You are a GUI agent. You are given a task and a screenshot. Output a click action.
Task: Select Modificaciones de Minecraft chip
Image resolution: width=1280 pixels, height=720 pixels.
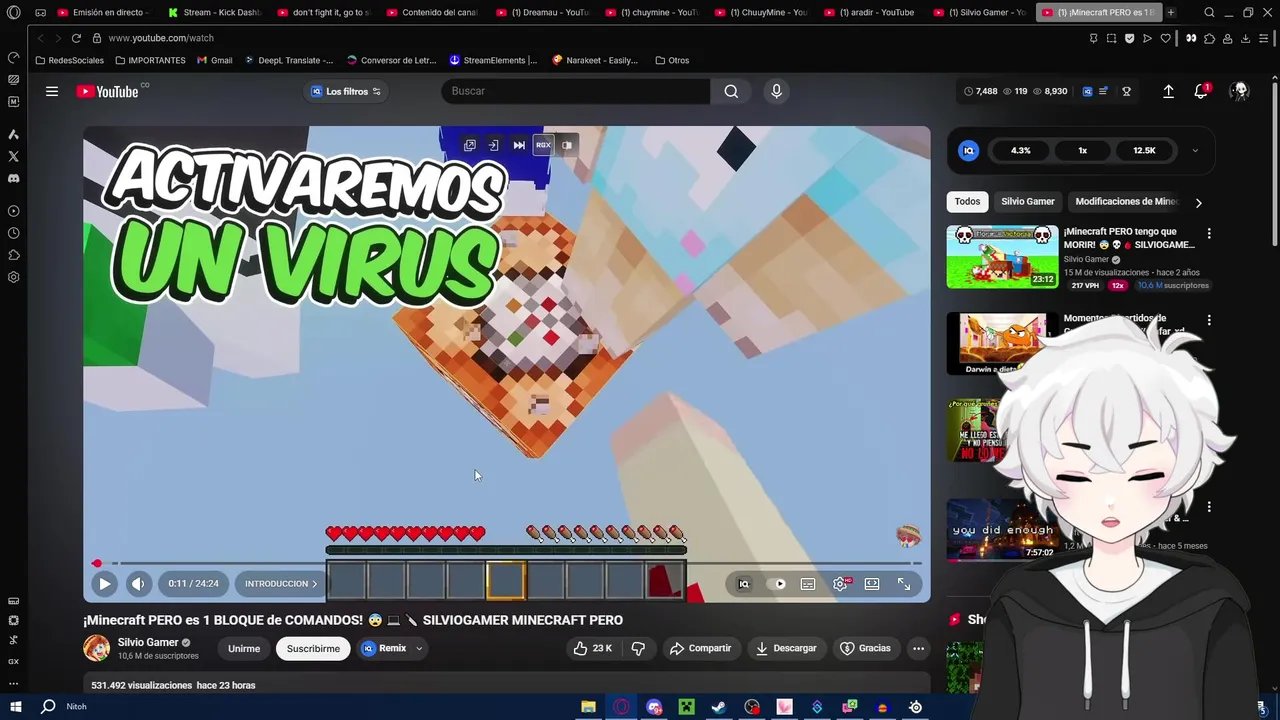(x=1126, y=201)
